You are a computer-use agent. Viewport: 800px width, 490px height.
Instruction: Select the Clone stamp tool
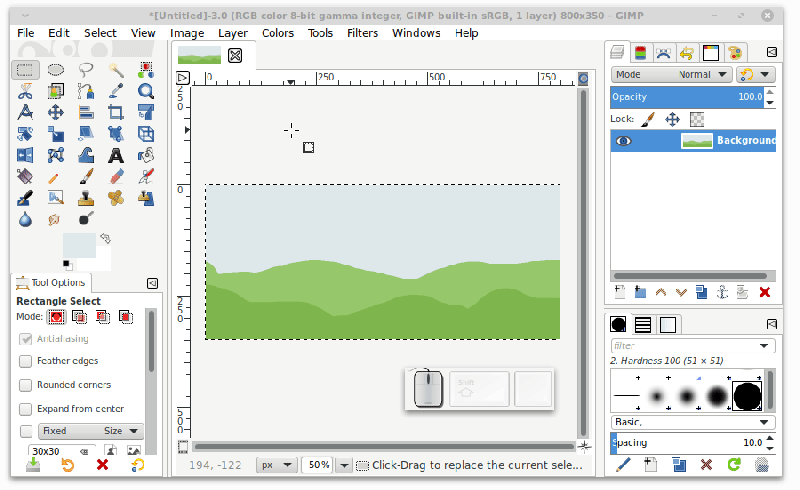[x=86, y=198]
